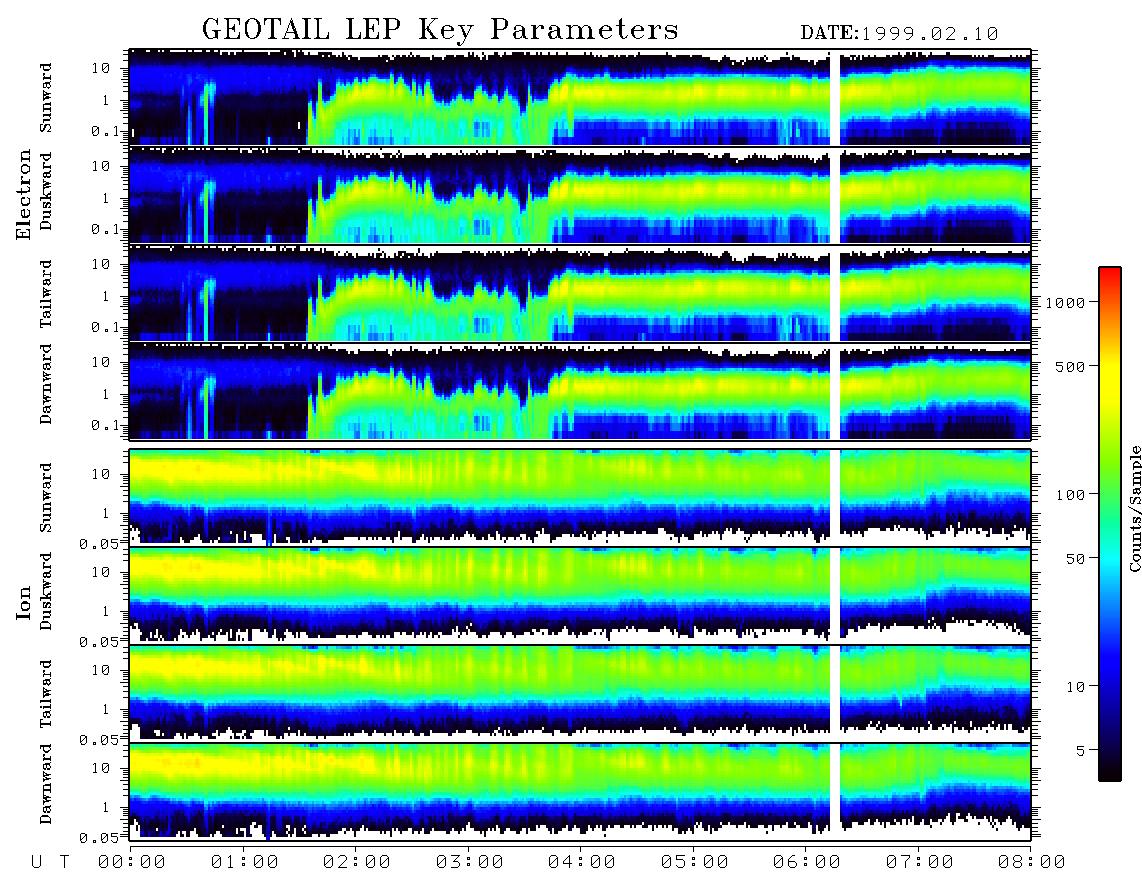Select the DATE:1999.02.10 label
The height and width of the screenshot is (880, 1142).
click(899, 34)
